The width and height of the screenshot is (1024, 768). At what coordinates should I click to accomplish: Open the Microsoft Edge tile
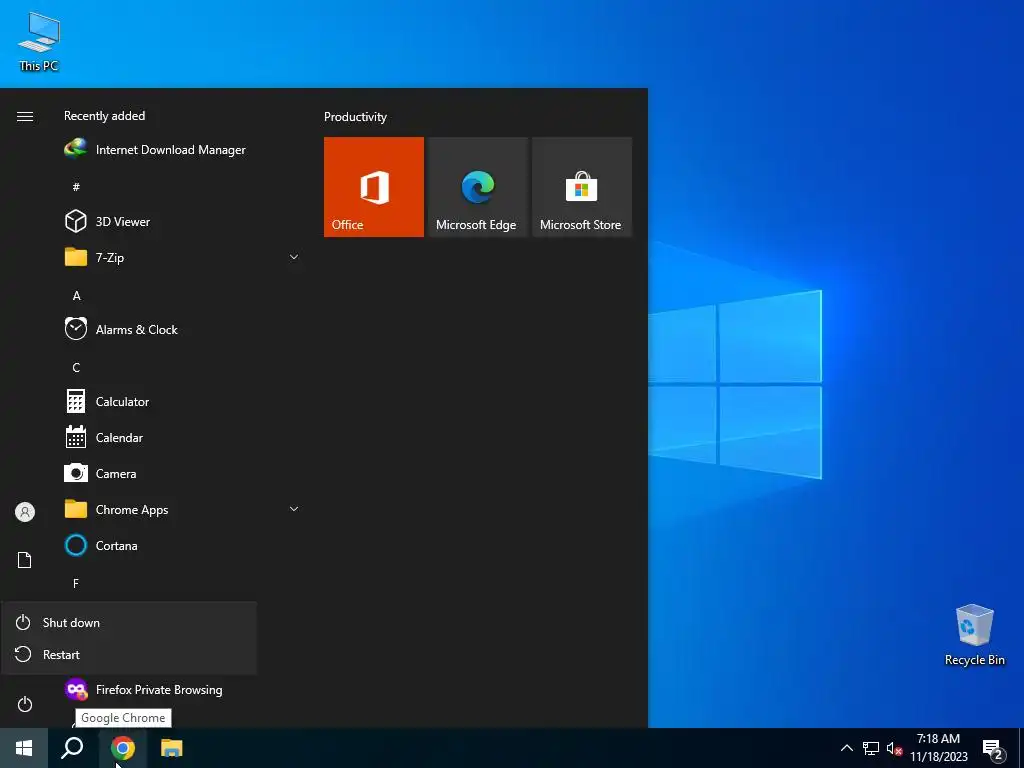tap(477, 187)
